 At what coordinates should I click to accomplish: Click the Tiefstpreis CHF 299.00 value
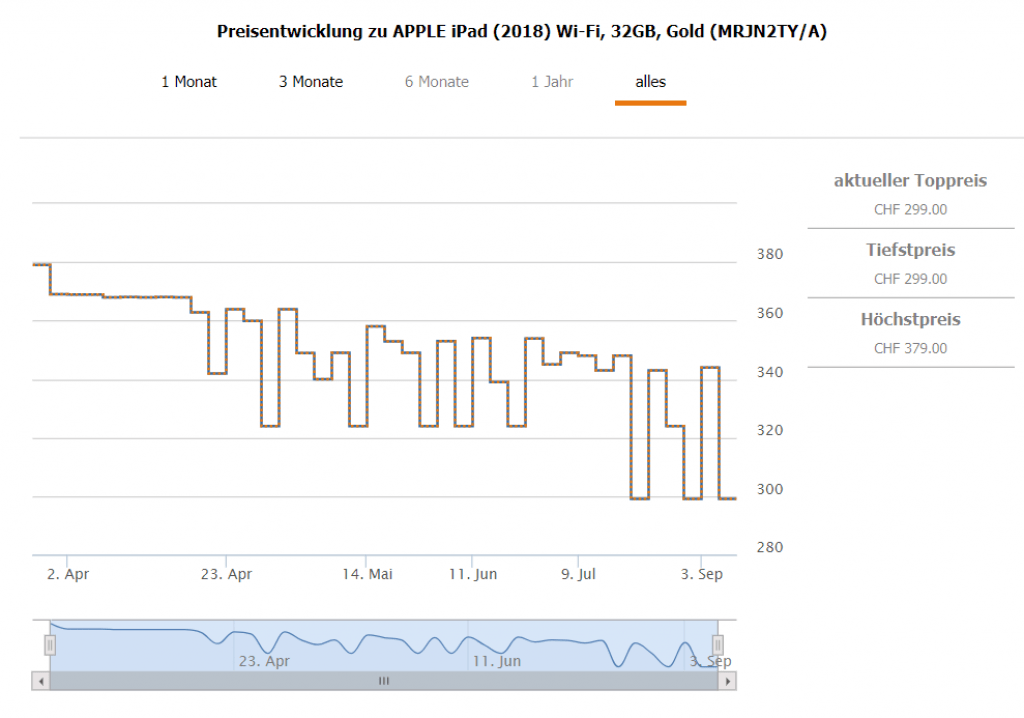pyautogui.click(x=910, y=279)
